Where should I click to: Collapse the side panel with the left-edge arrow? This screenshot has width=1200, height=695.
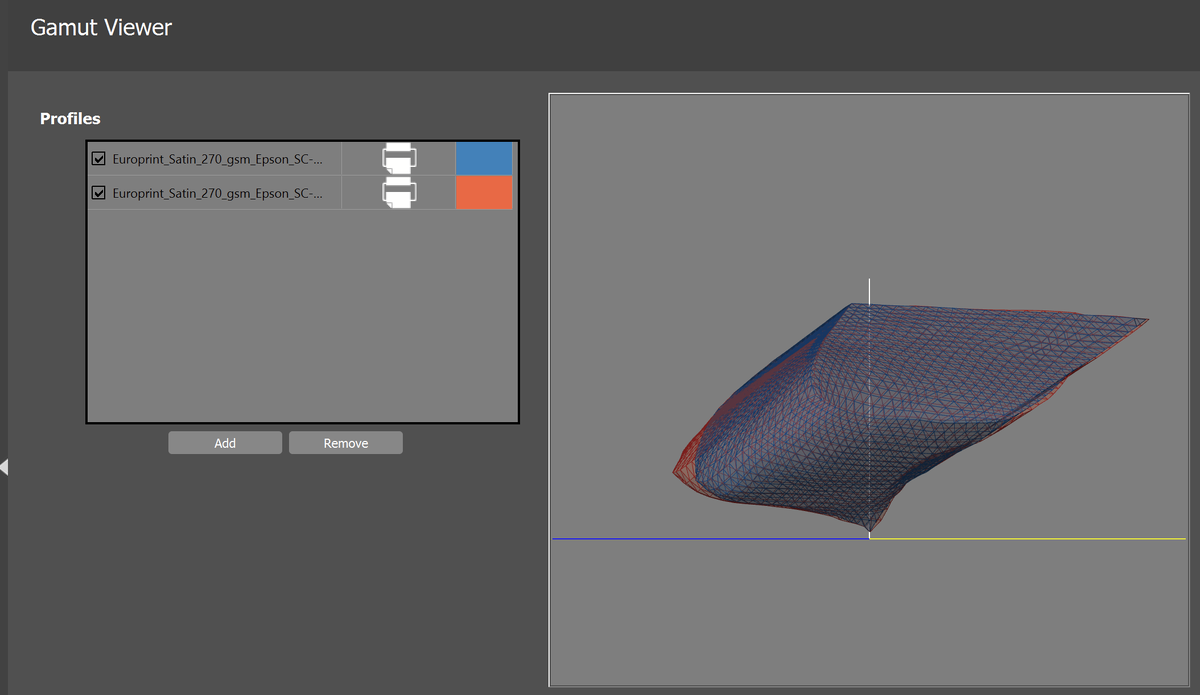pyautogui.click(x=4, y=467)
